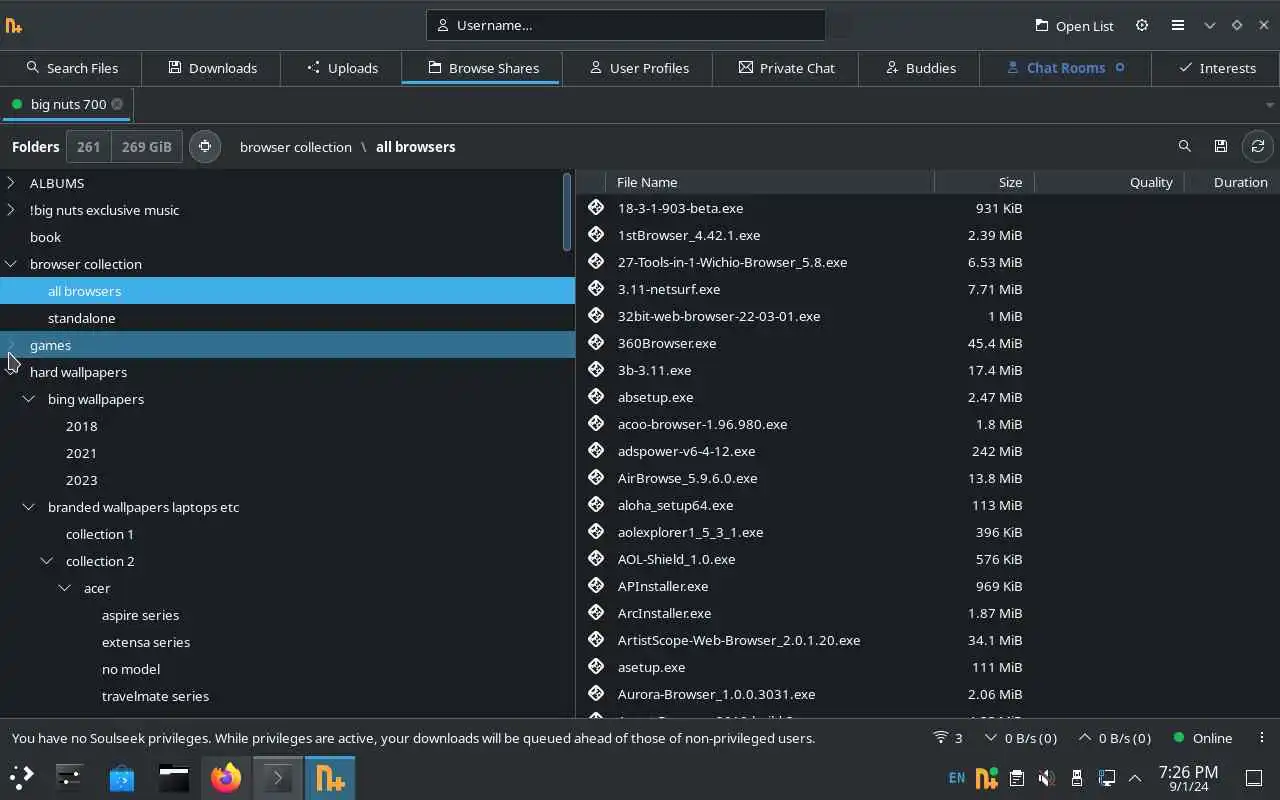The image size is (1280, 800).
Task: Switch to the Interests tab
Action: point(1216,68)
